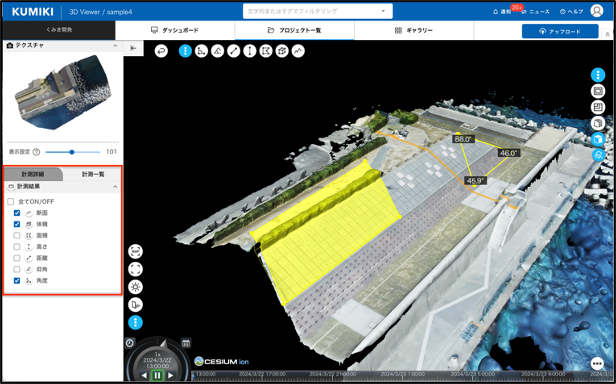616x384 pixels.
Task: Click the アップロード button
Action: (560, 31)
